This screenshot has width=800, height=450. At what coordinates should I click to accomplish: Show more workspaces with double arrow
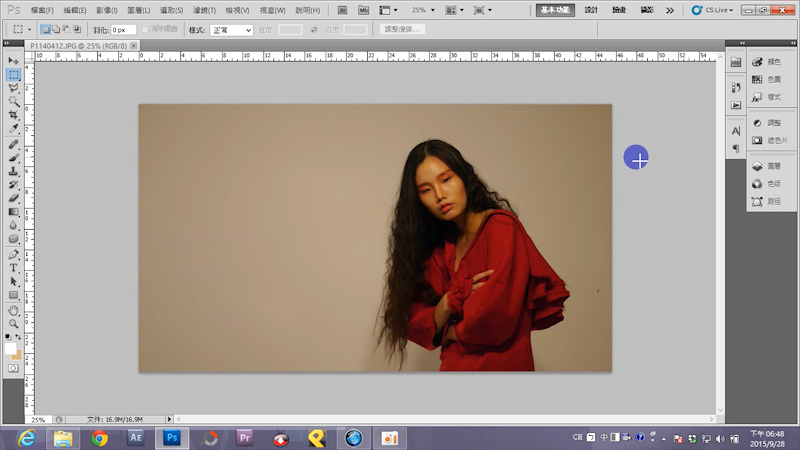coord(670,10)
